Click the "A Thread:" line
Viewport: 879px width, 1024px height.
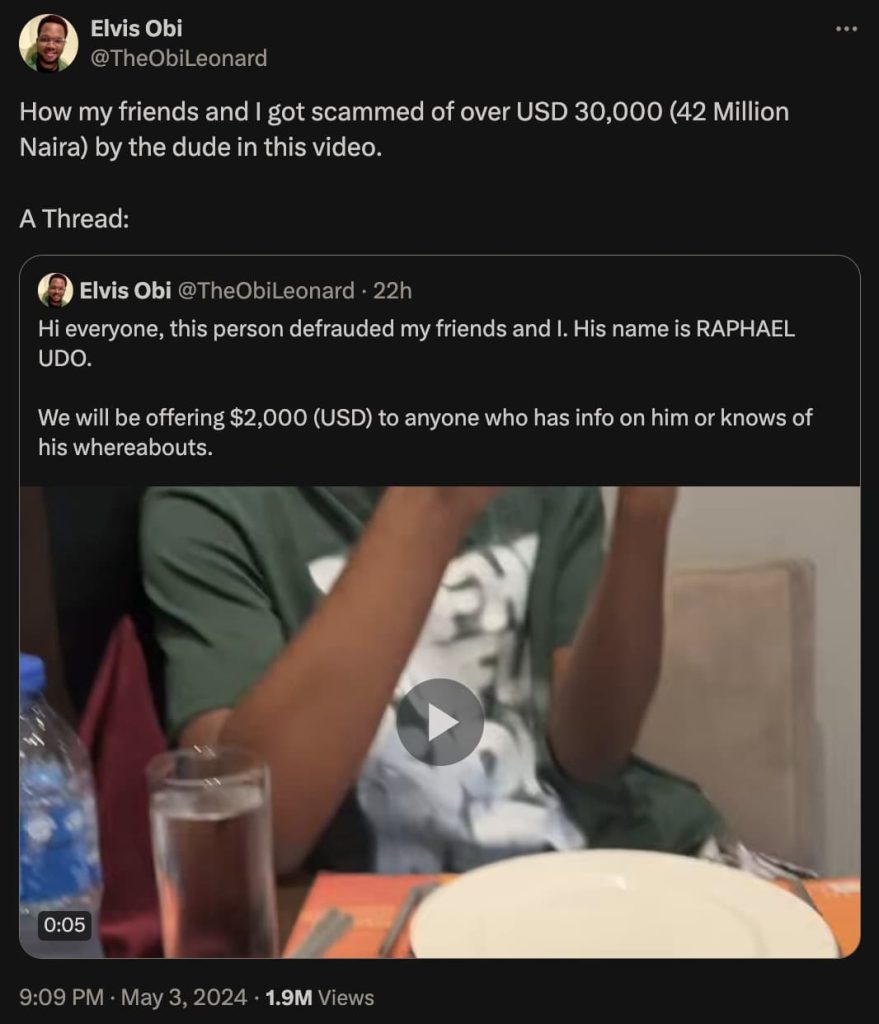coord(74,219)
